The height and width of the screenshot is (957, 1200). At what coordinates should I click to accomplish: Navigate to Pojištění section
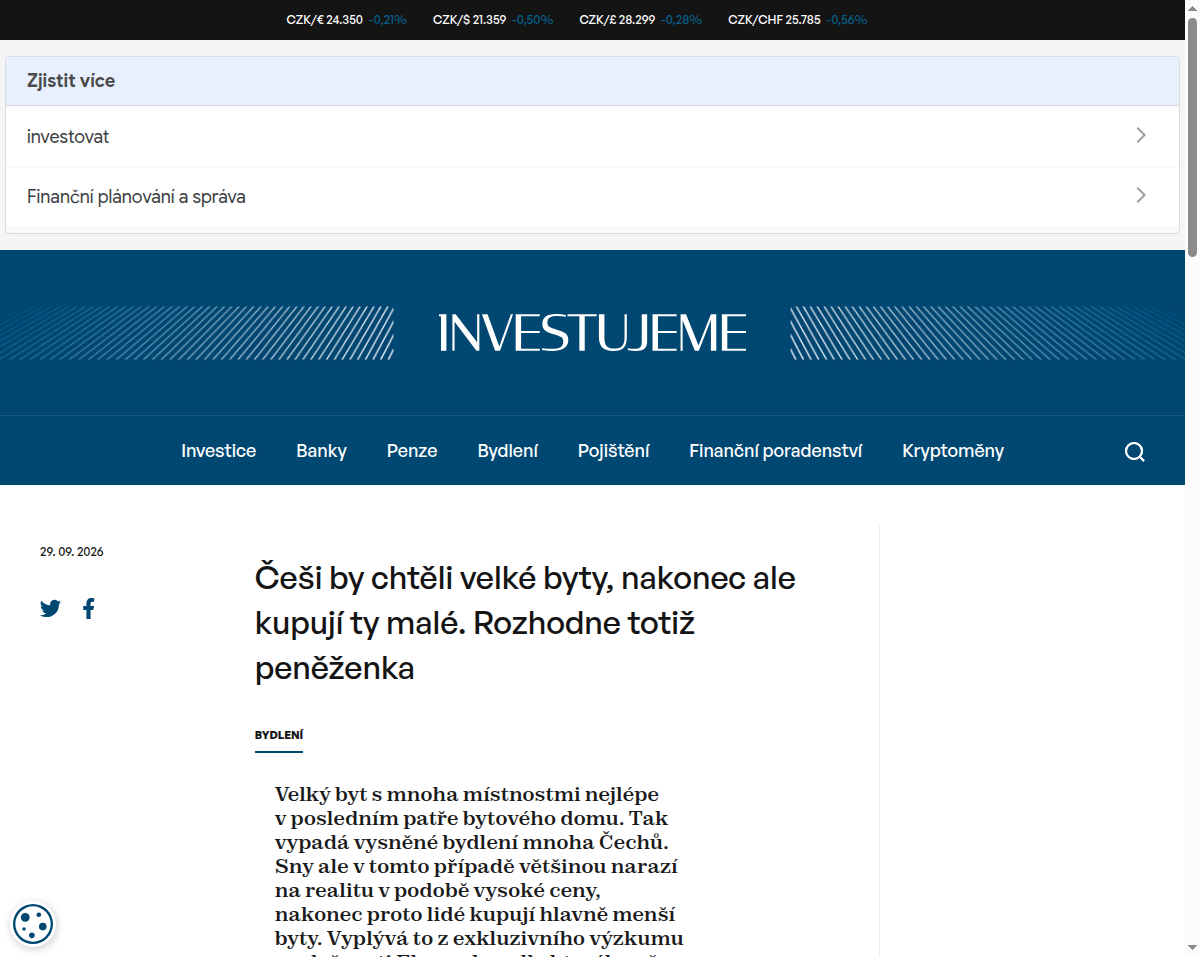pos(614,451)
